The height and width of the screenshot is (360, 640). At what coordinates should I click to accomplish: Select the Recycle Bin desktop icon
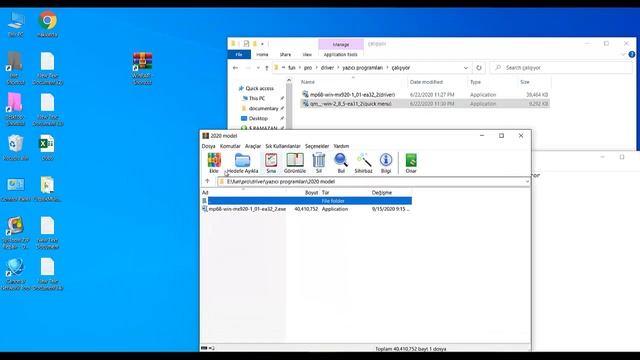click(16, 147)
